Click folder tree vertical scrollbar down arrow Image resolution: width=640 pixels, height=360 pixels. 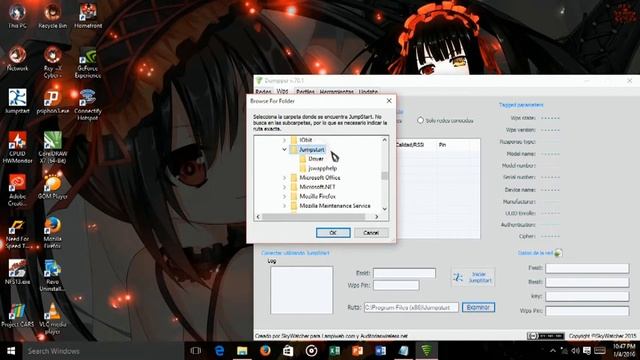[384, 209]
